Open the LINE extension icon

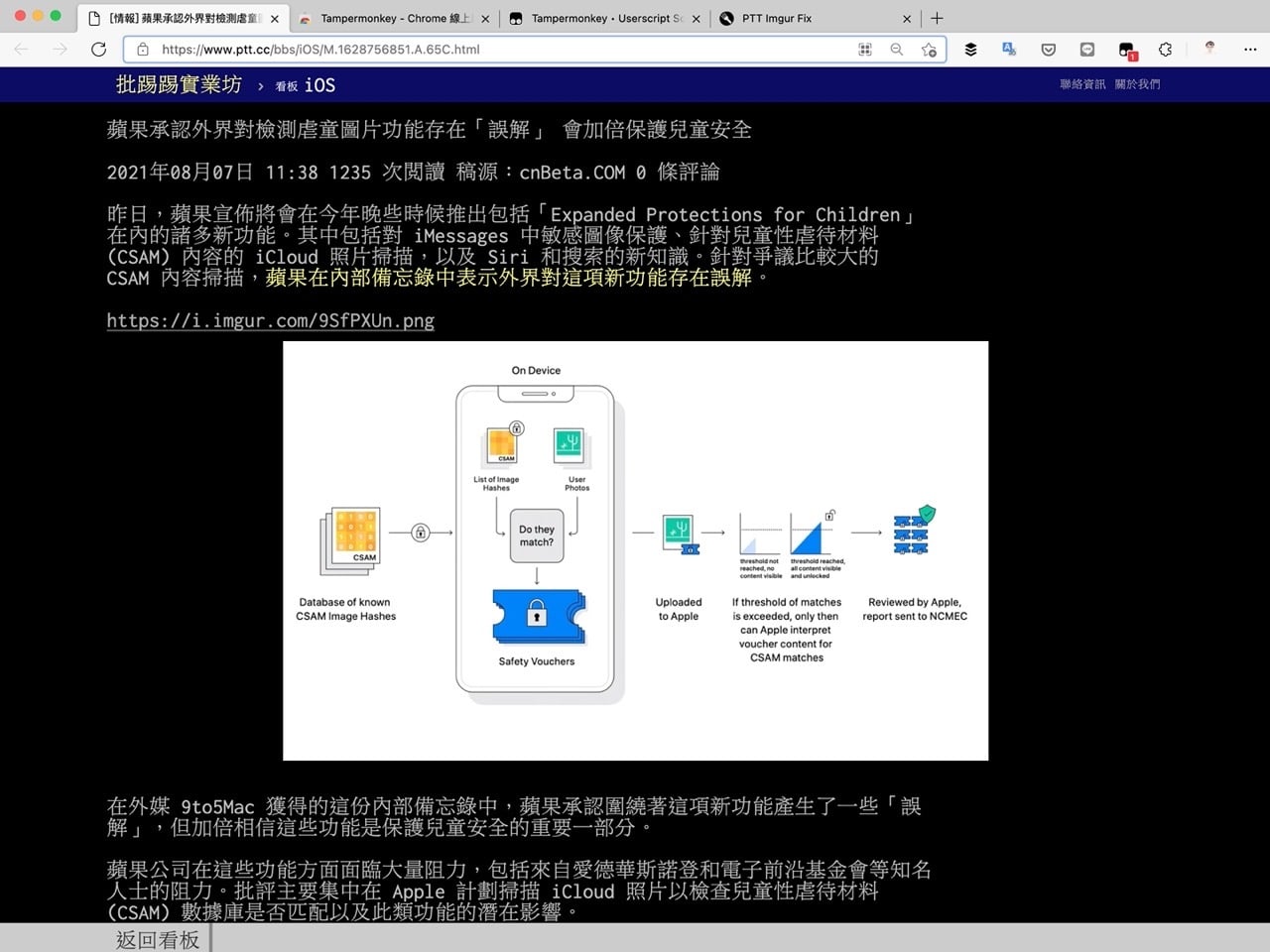(x=1087, y=49)
